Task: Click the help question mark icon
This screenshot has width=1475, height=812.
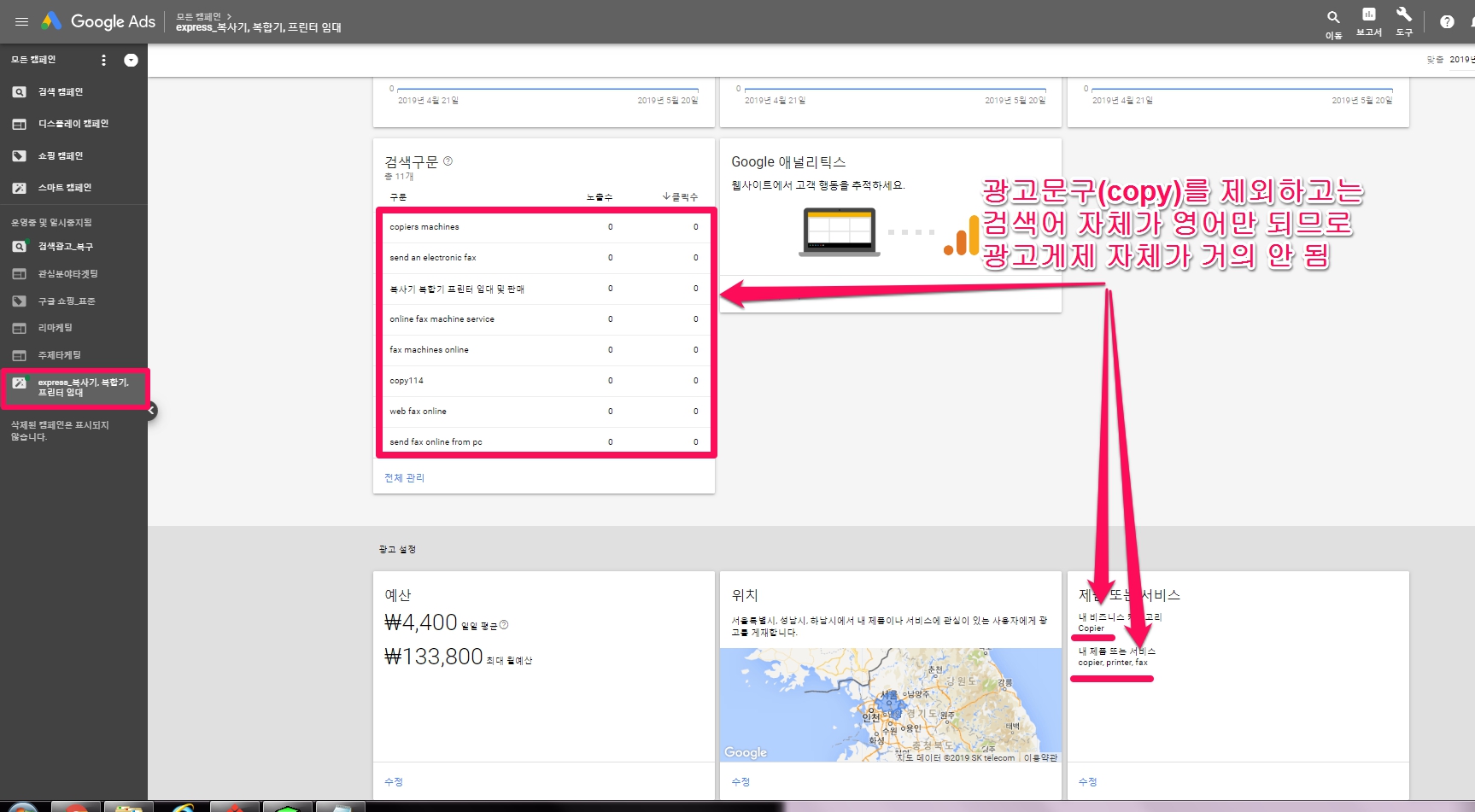Action: coord(1447,22)
